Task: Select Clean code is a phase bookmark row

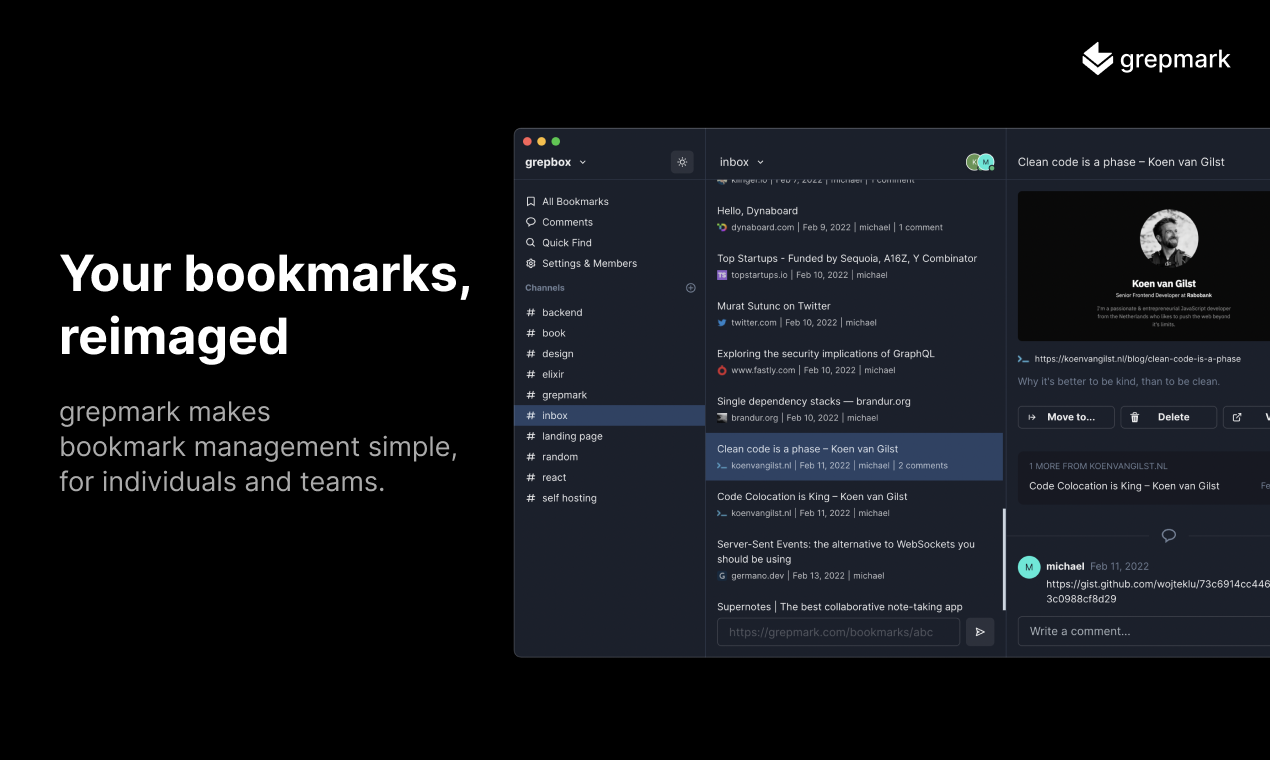Action: click(x=854, y=457)
